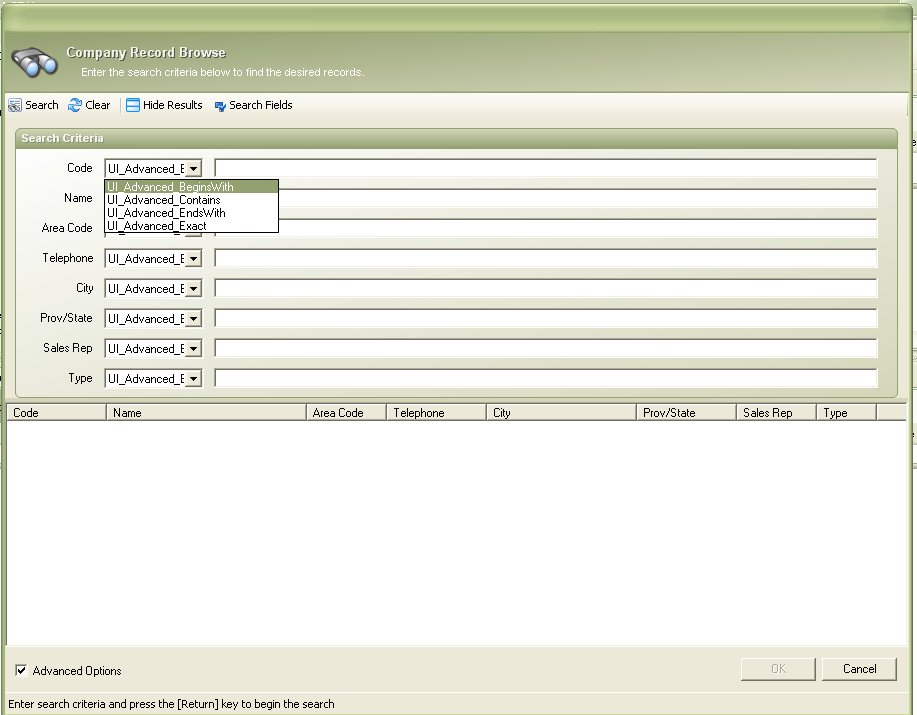
Task: Sort results by the Name column header
Action: (x=205, y=412)
